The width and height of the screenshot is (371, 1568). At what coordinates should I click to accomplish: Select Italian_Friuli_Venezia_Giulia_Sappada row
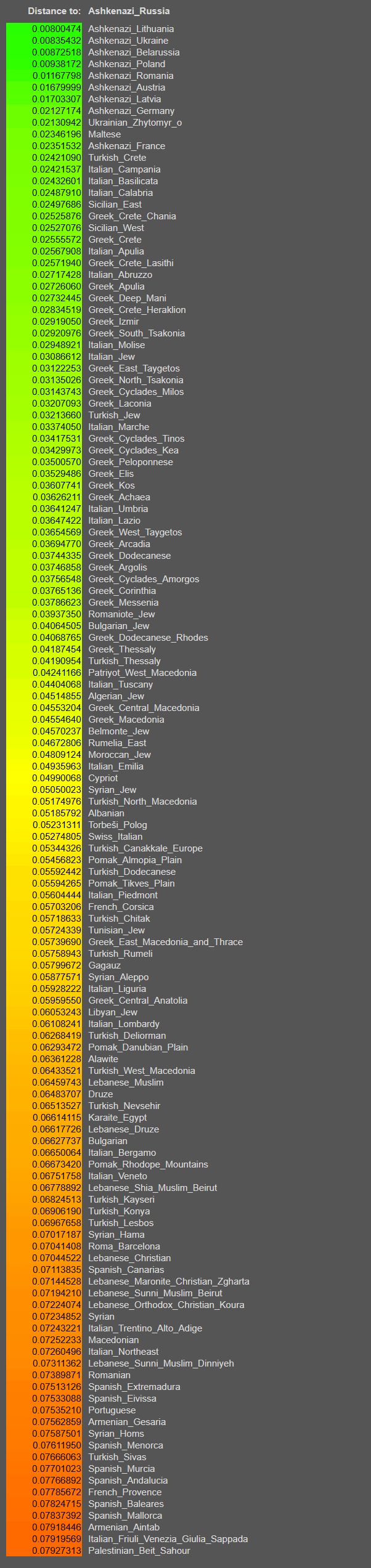tap(168, 1539)
